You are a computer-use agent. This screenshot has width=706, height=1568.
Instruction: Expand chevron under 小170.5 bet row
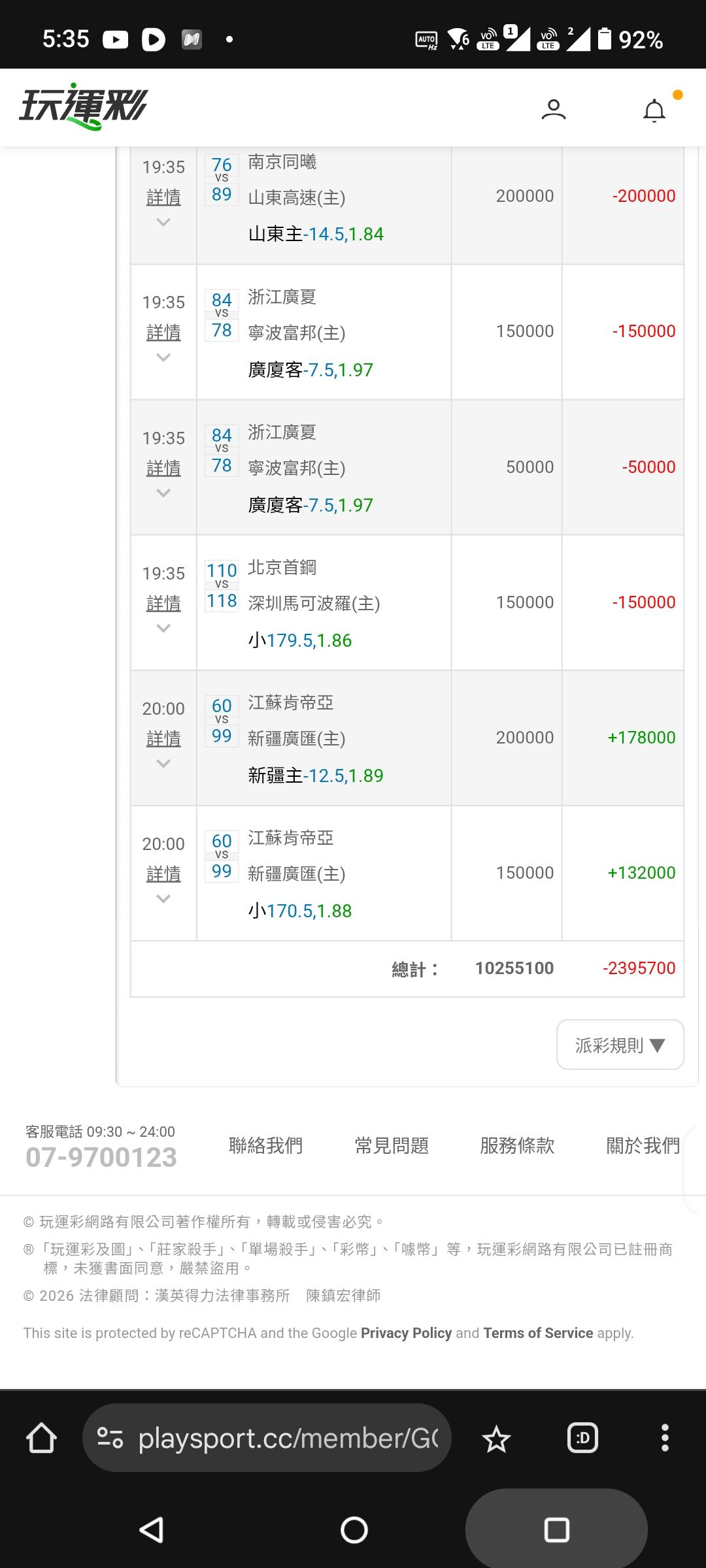pyautogui.click(x=163, y=899)
